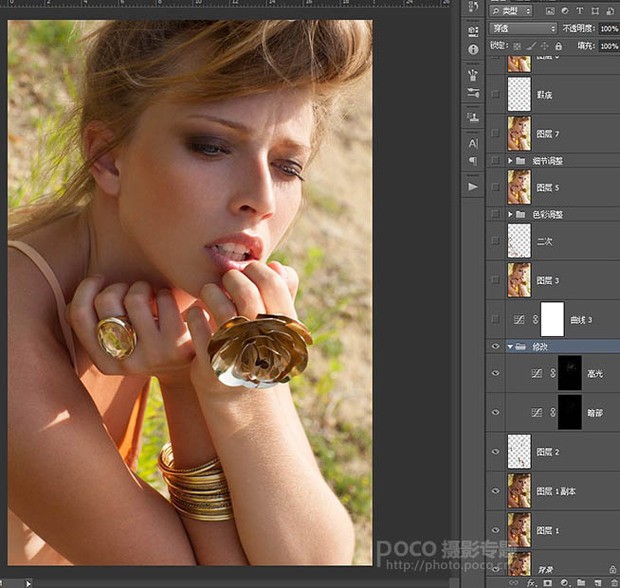Show the 图层 7 layer
The width and height of the screenshot is (620, 588).
[x=495, y=133]
